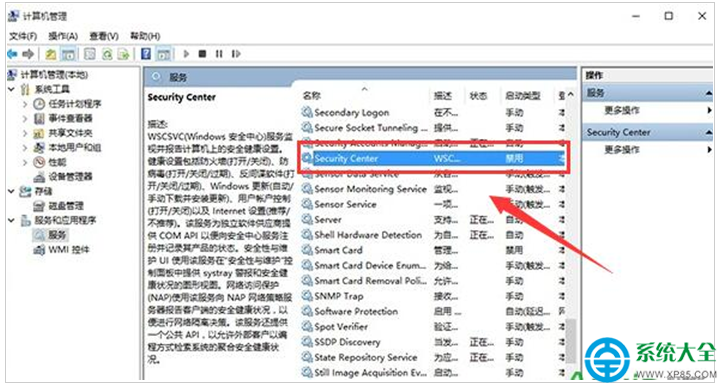Image resolution: width=719 pixels, height=385 pixels.
Task: Select the Sensor Service row
Action: (432, 204)
